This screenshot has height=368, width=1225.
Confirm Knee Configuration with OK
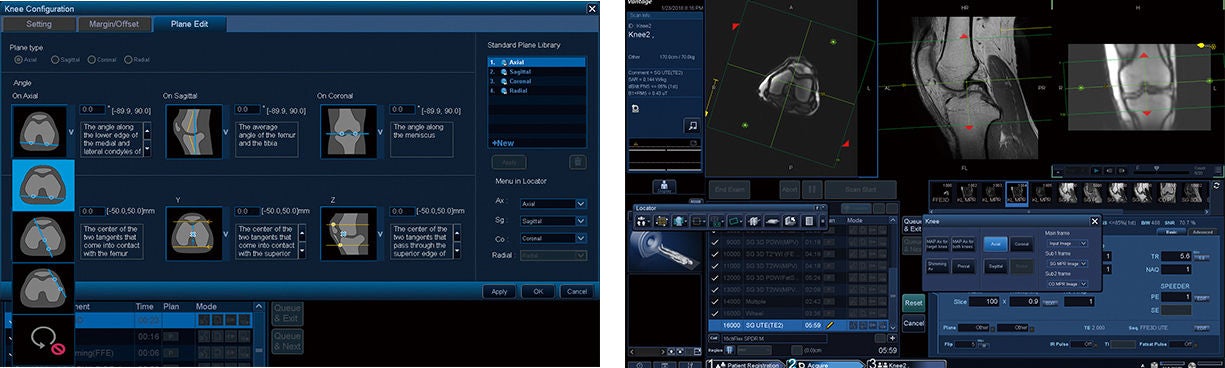point(537,291)
